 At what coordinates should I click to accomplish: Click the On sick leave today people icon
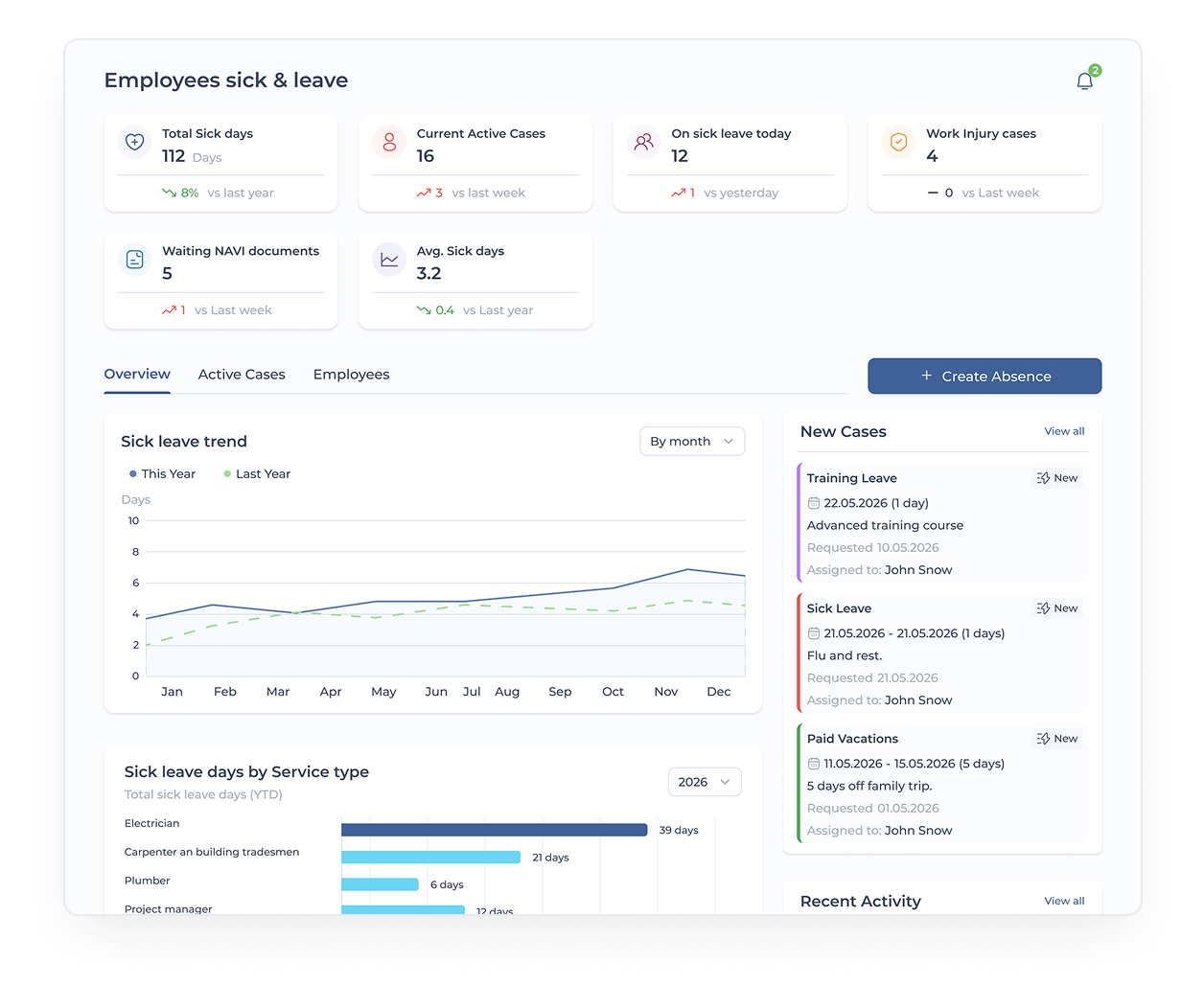tap(644, 142)
